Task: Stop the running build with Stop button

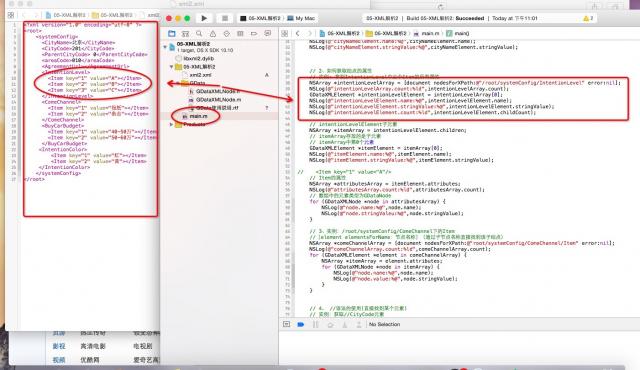Action: click(x=224, y=18)
